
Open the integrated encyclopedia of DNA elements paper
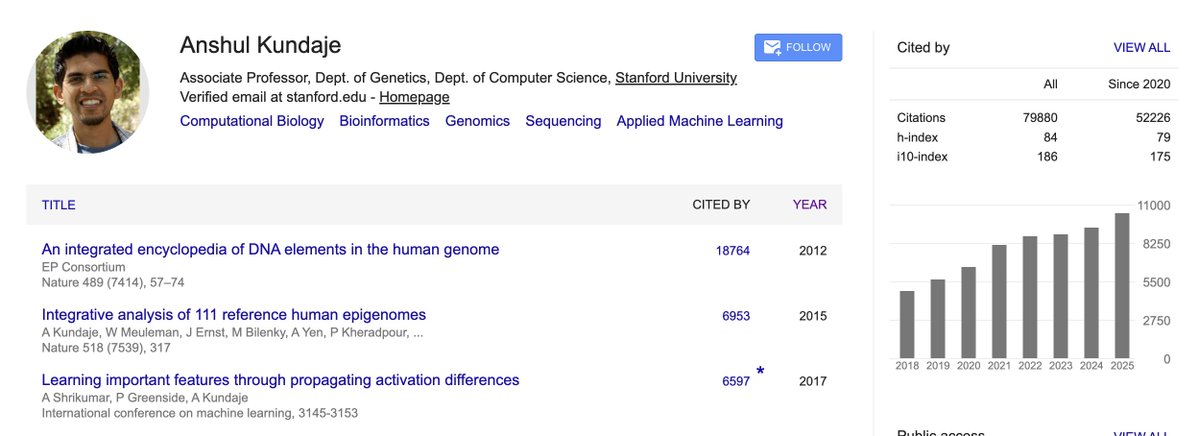(x=270, y=249)
